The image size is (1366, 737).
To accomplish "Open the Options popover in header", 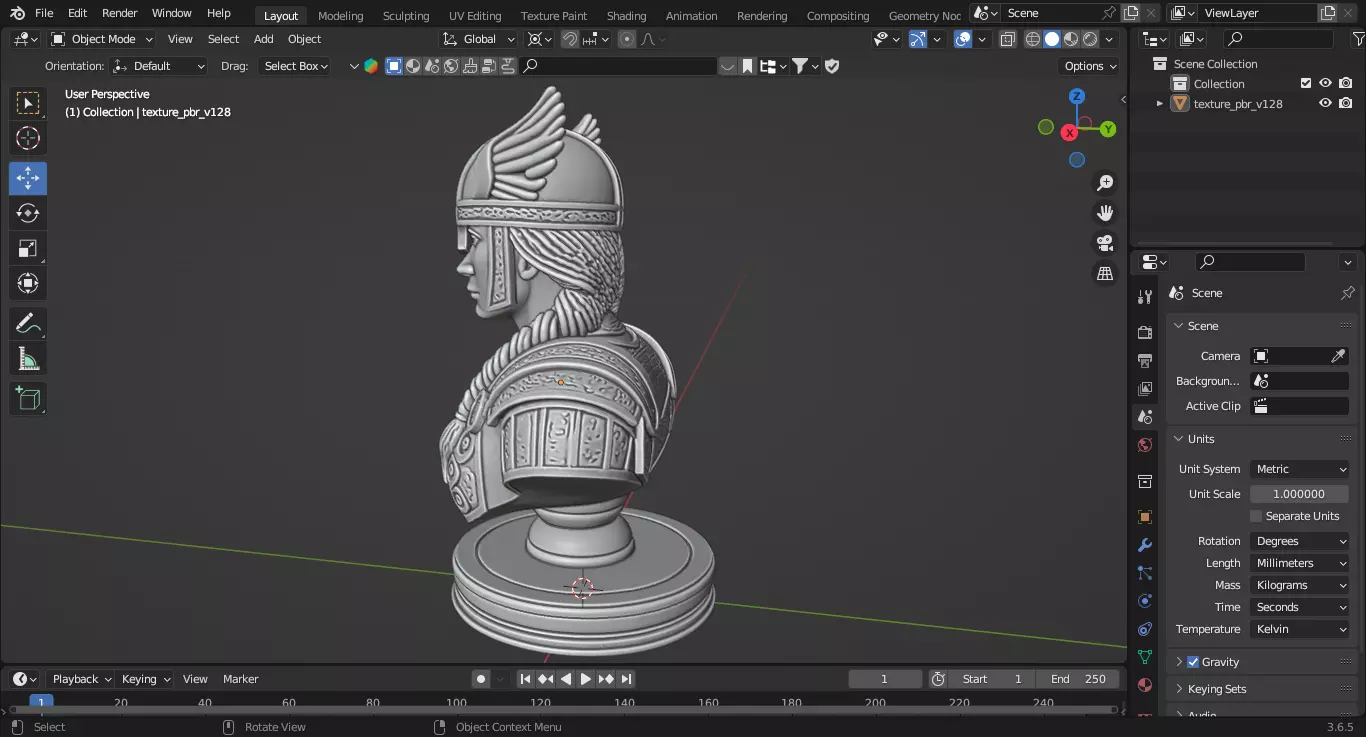I will [1090, 66].
